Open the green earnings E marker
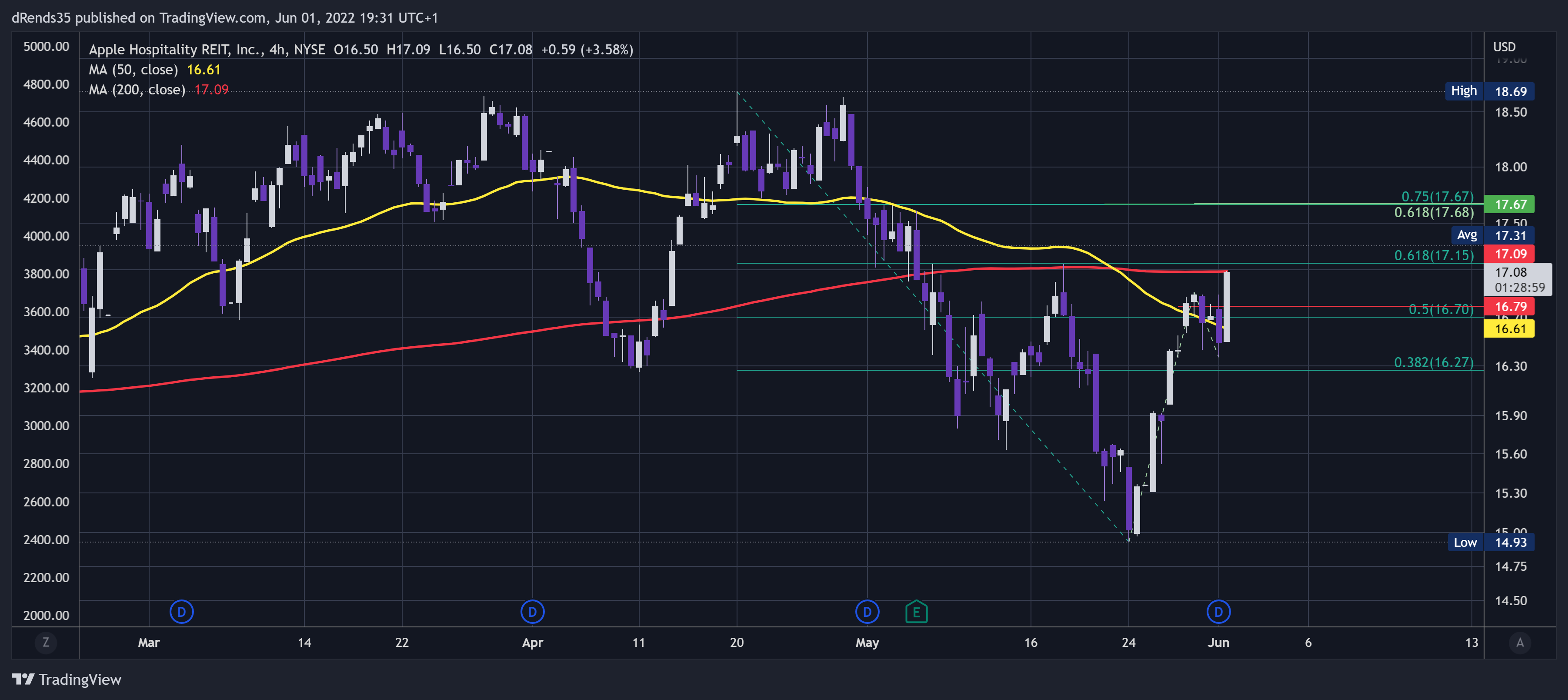Viewport: 1568px width, 700px height. point(916,612)
